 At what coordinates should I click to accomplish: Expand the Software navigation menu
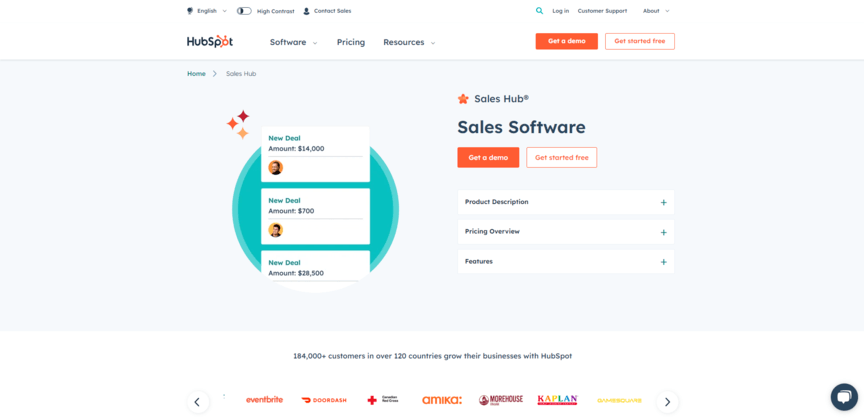[294, 42]
